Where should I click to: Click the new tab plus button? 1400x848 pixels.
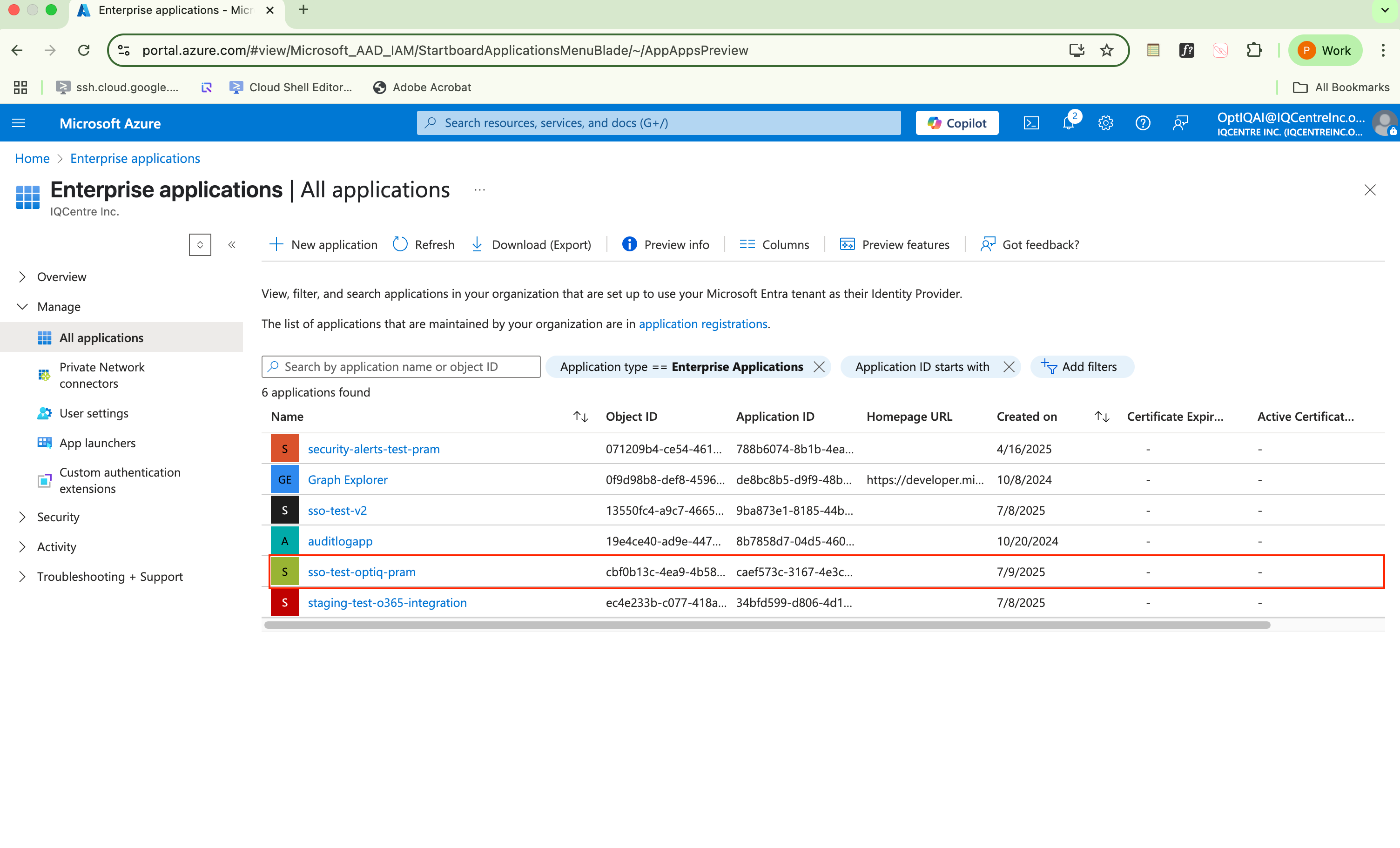(303, 10)
